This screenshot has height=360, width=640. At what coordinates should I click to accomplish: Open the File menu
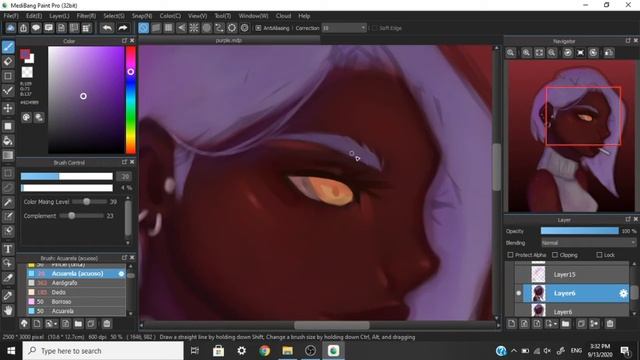11,16
